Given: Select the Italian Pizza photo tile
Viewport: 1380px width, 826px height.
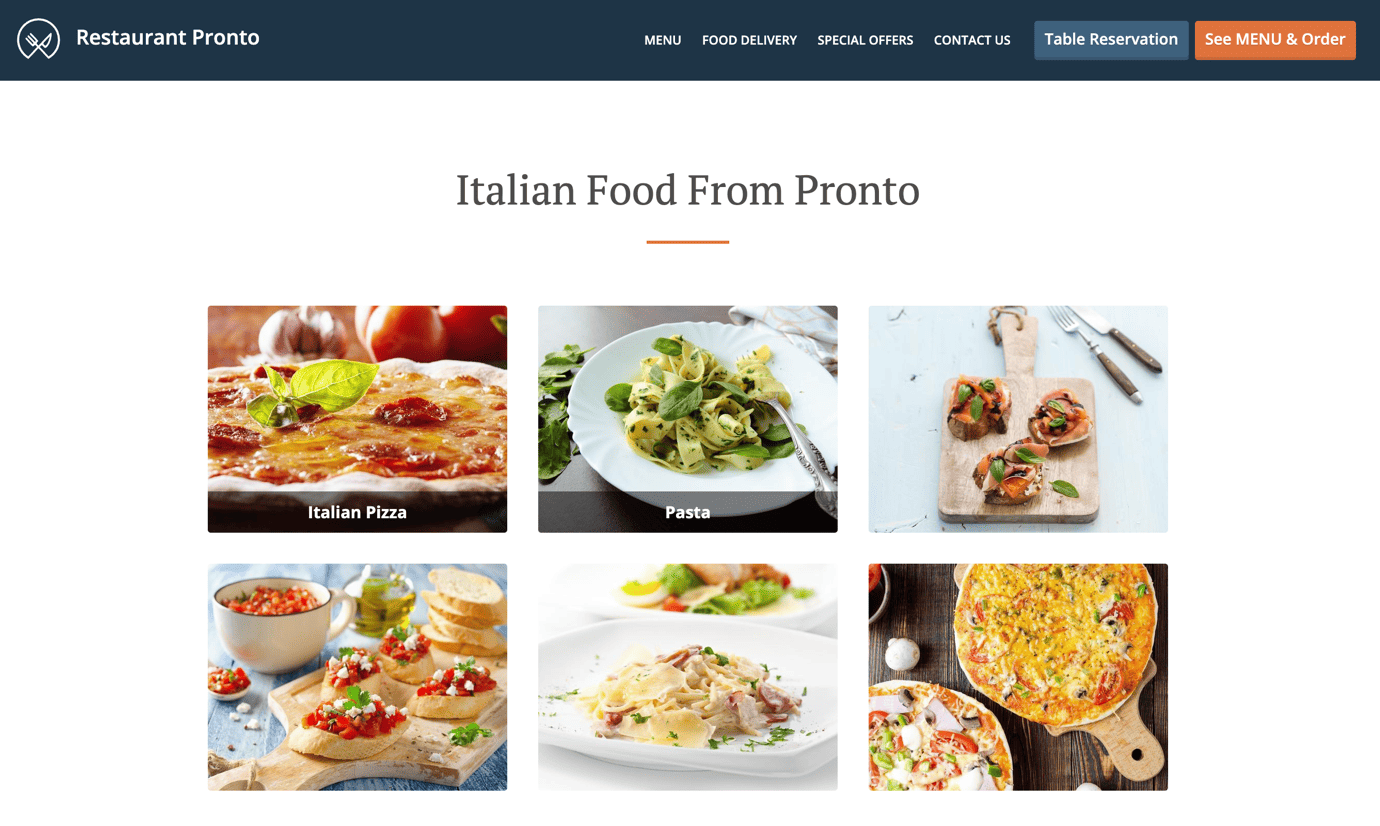Looking at the screenshot, I should coord(357,419).
